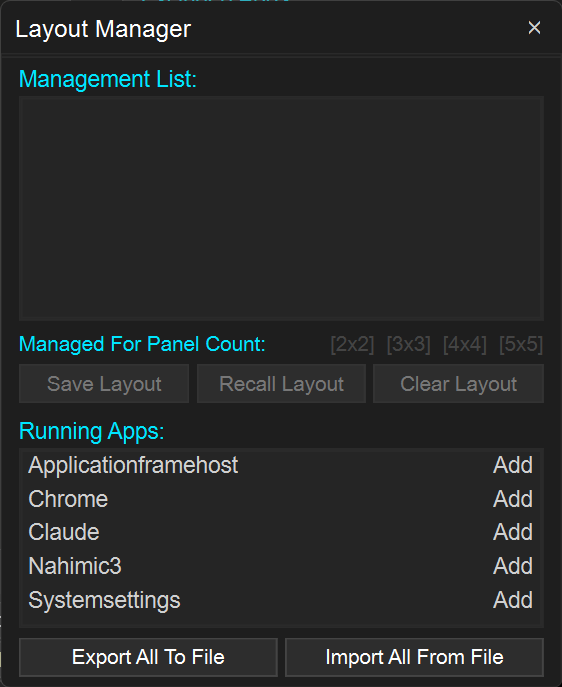The image size is (562, 687).
Task: Select Applicationframehost in Running Apps
Action: (x=133, y=465)
